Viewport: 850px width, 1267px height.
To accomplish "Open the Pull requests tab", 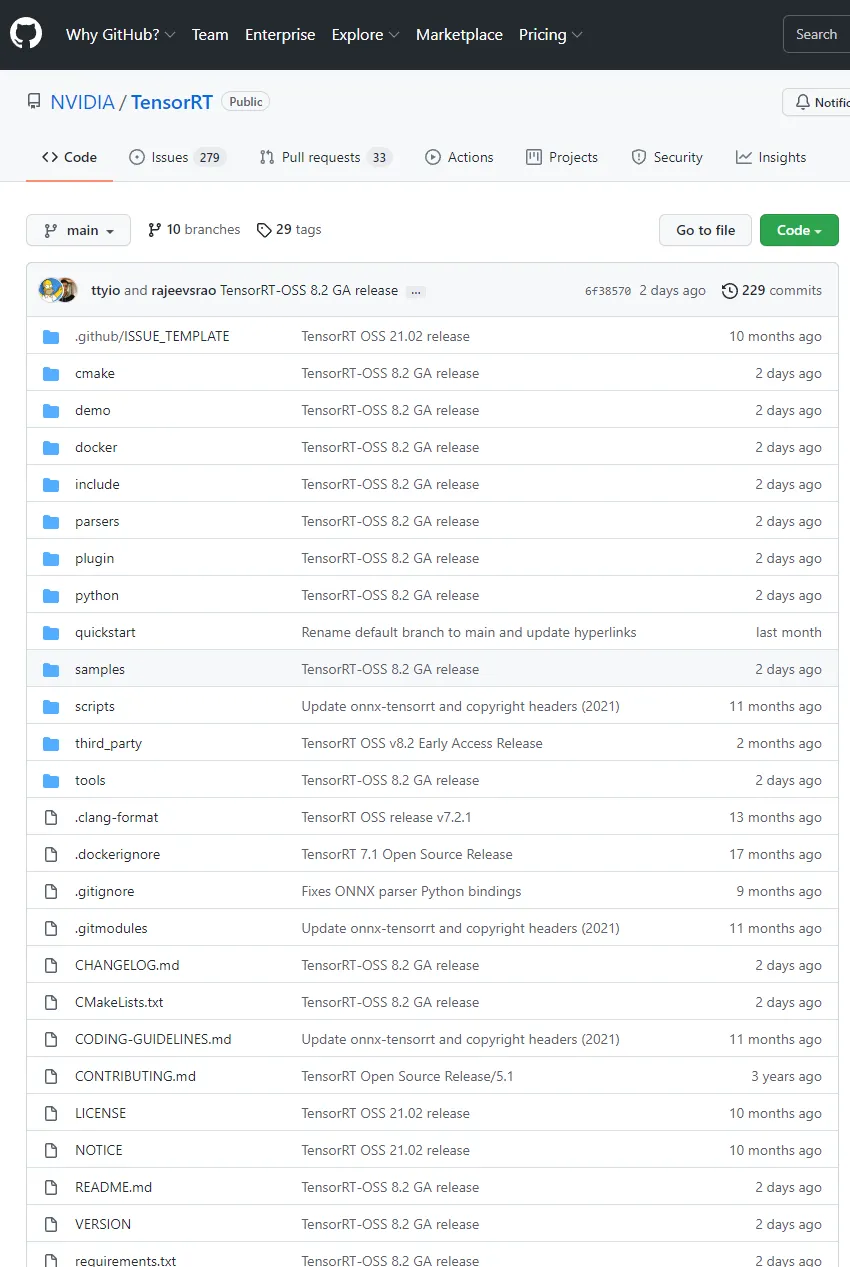I will pos(326,157).
